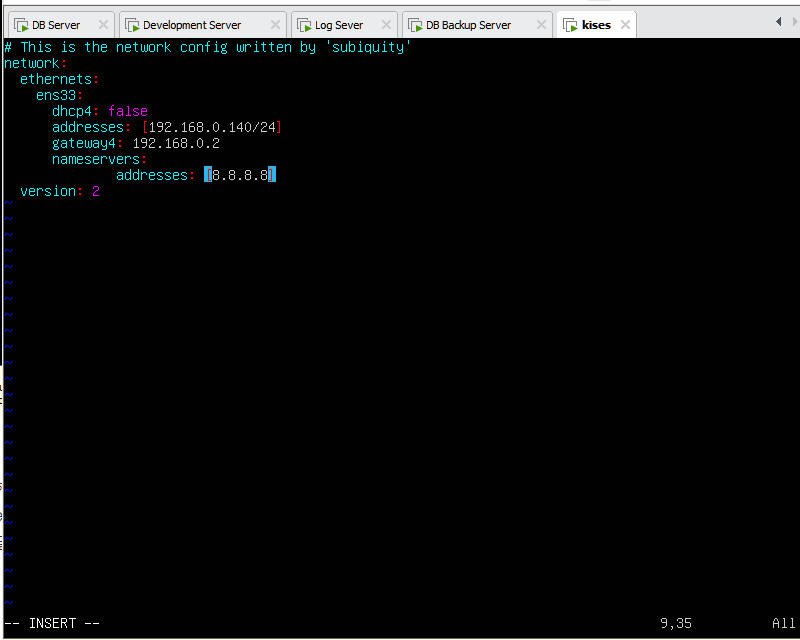Screen dimensions: 800x640
Task: Open the Development Server tab
Action: [x=203, y=24]
